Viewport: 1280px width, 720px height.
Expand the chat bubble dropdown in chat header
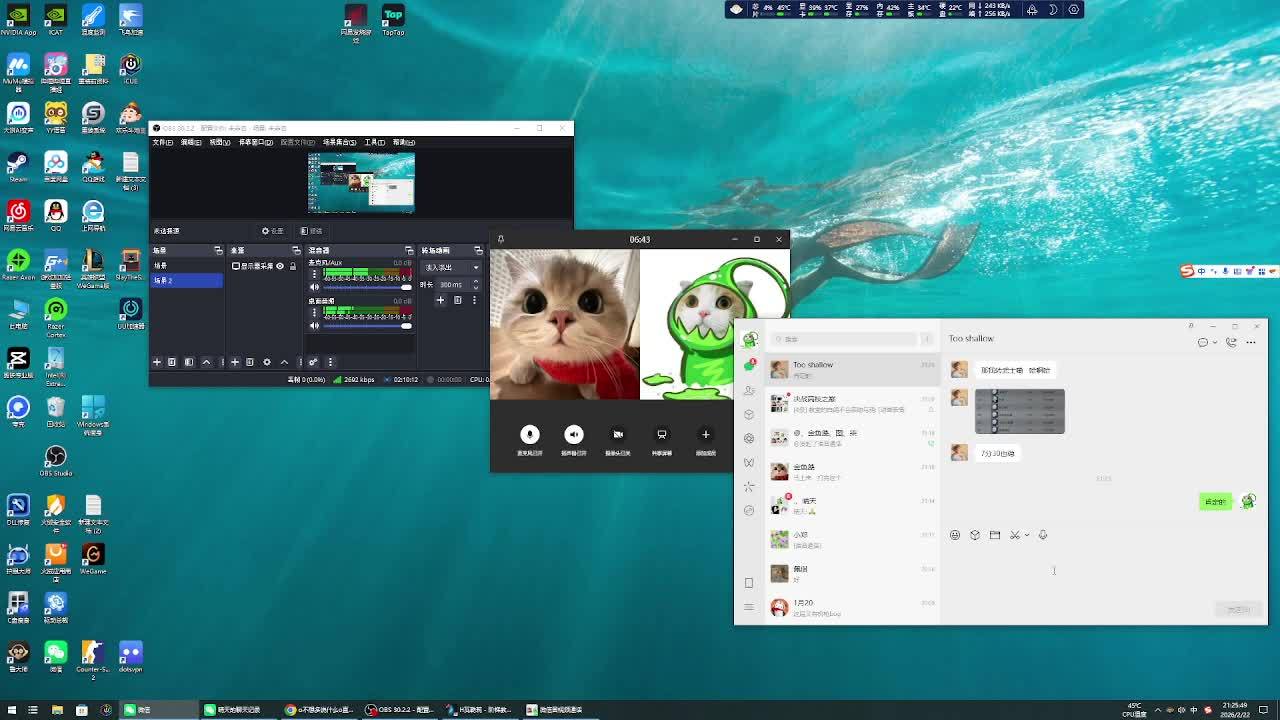tap(1215, 342)
